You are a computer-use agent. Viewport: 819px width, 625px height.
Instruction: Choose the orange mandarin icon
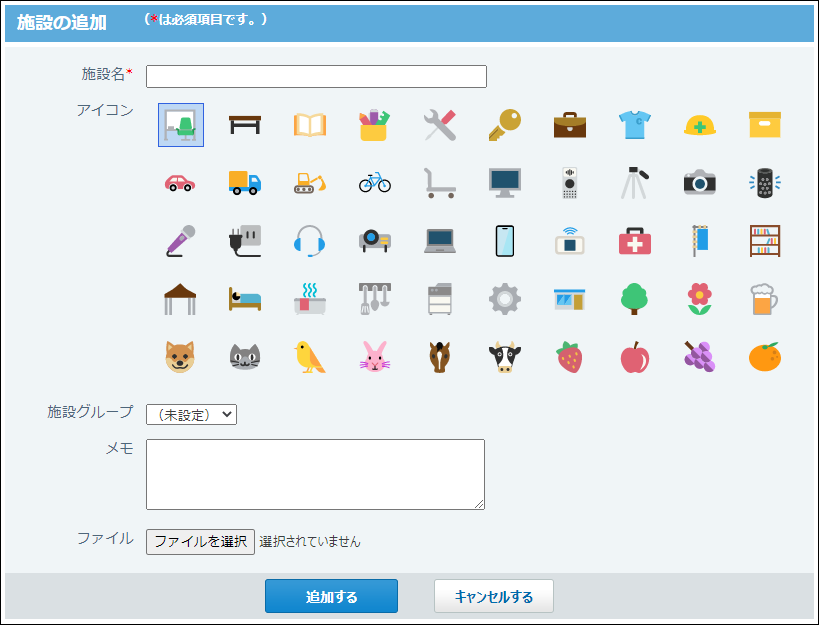[765, 357]
